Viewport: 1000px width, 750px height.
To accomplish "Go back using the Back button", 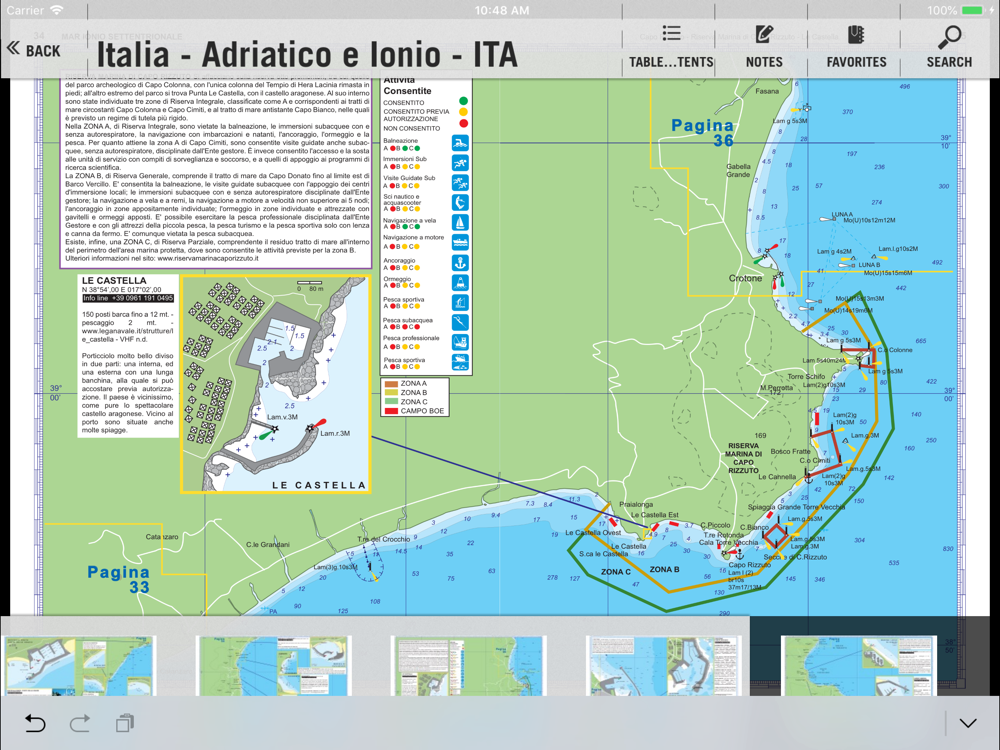I will [34, 50].
